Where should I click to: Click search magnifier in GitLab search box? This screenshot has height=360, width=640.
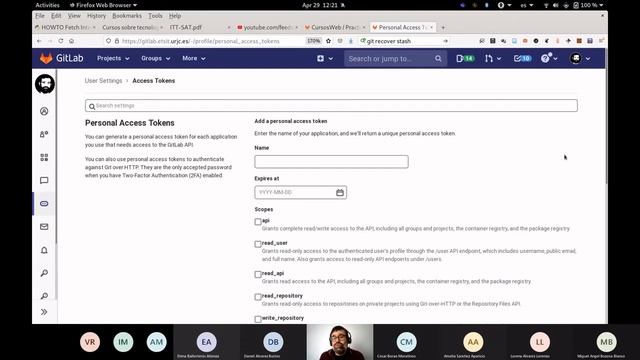coord(438,58)
